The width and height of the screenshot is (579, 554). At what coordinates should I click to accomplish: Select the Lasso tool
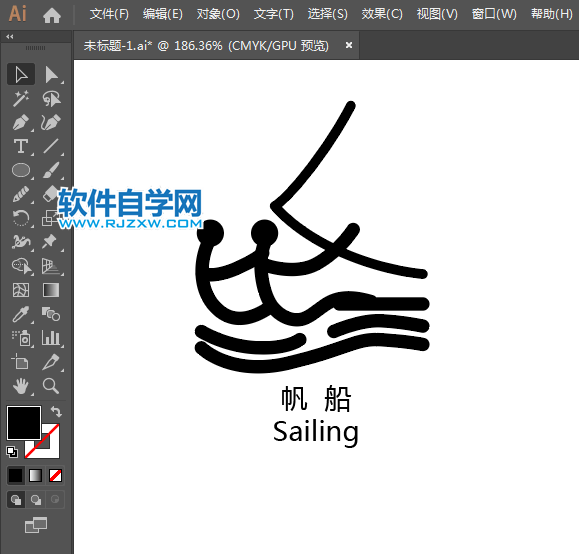coord(51,99)
